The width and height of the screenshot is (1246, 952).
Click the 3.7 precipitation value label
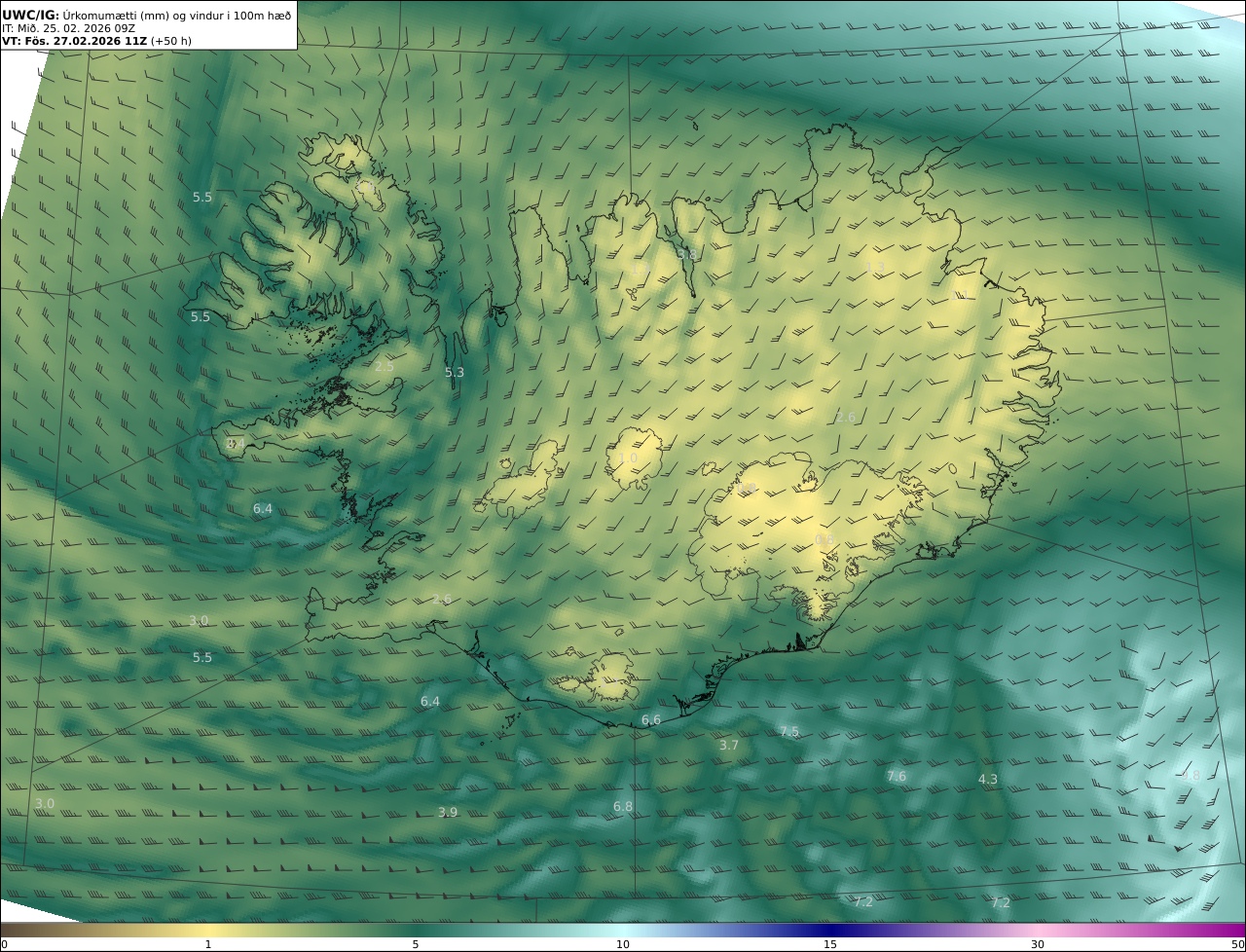click(x=729, y=745)
